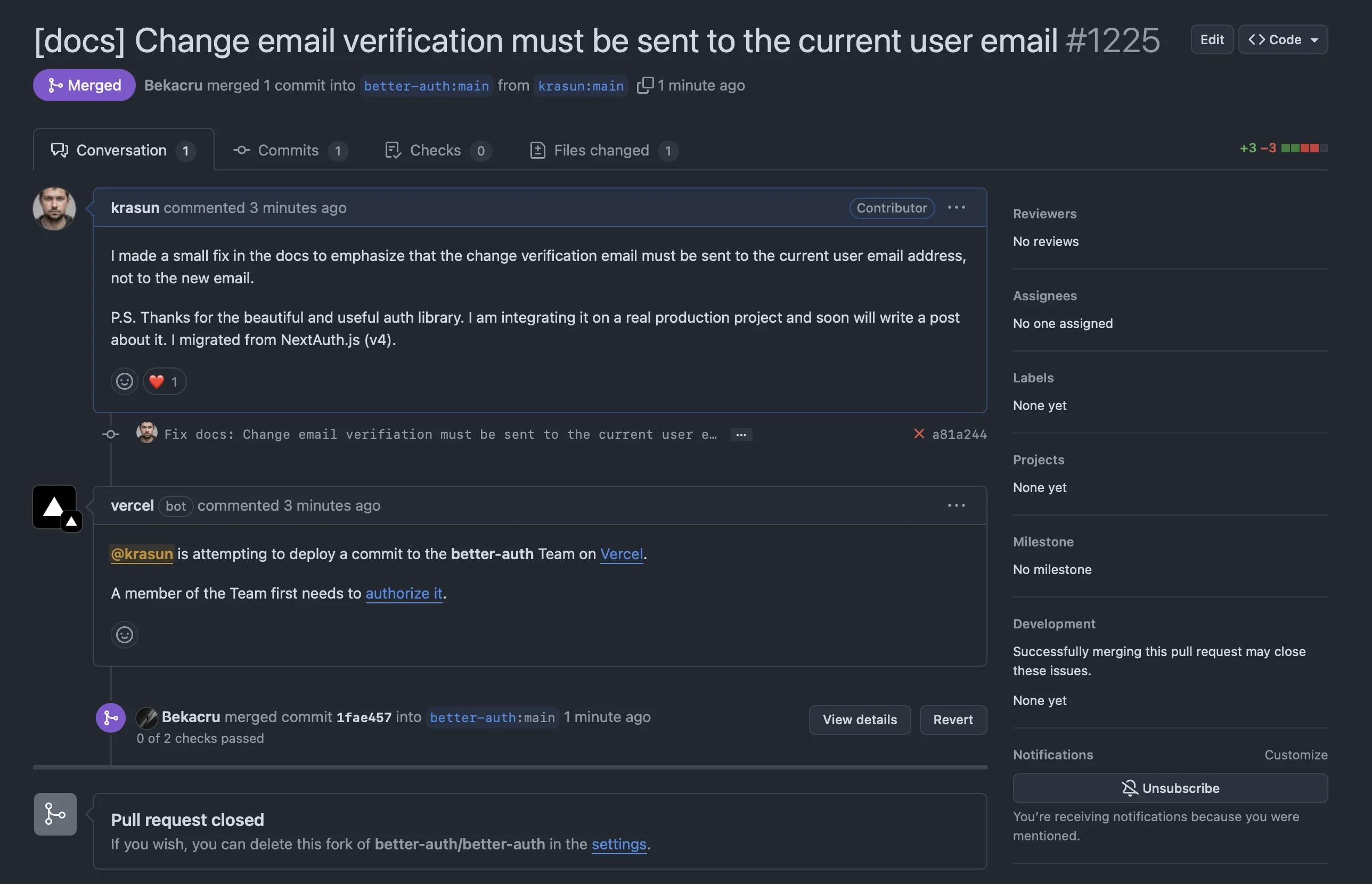Switch to the Files changed tab
The width and height of the screenshot is (1372, 884).
(x=601, y=150)
